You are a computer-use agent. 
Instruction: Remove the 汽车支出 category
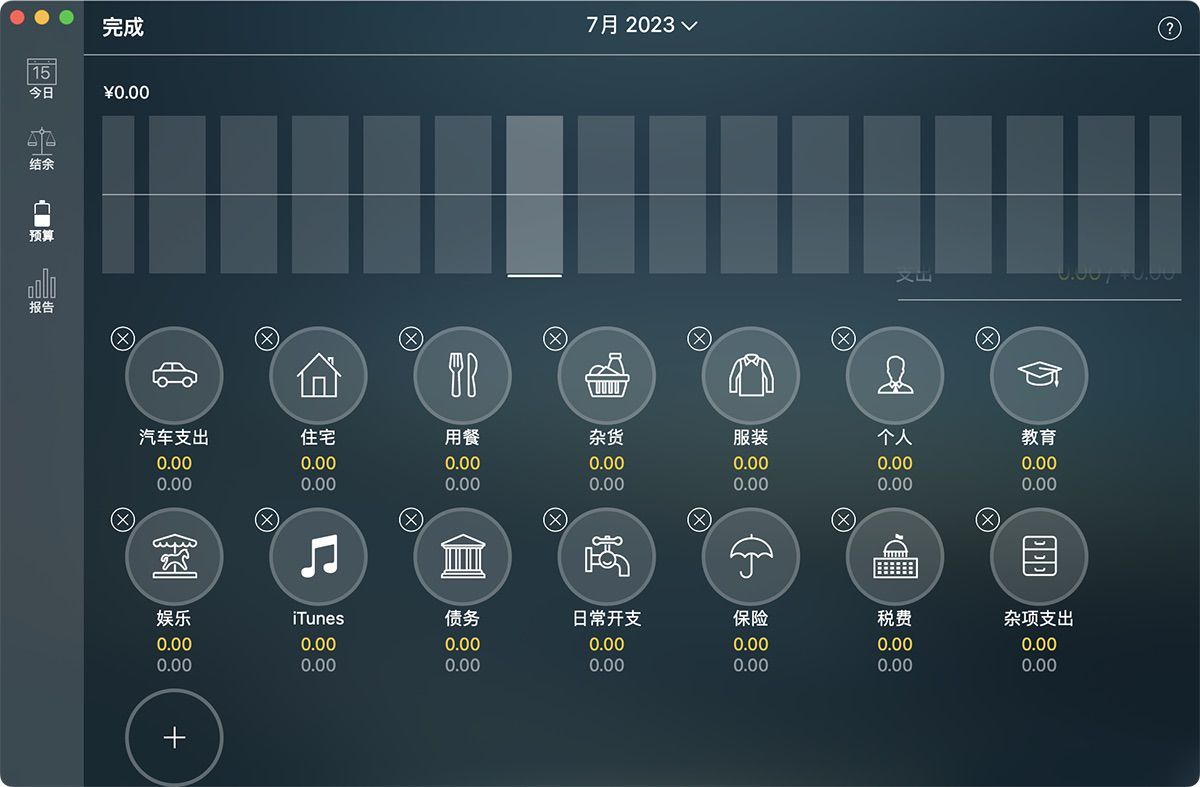point(122,338)
